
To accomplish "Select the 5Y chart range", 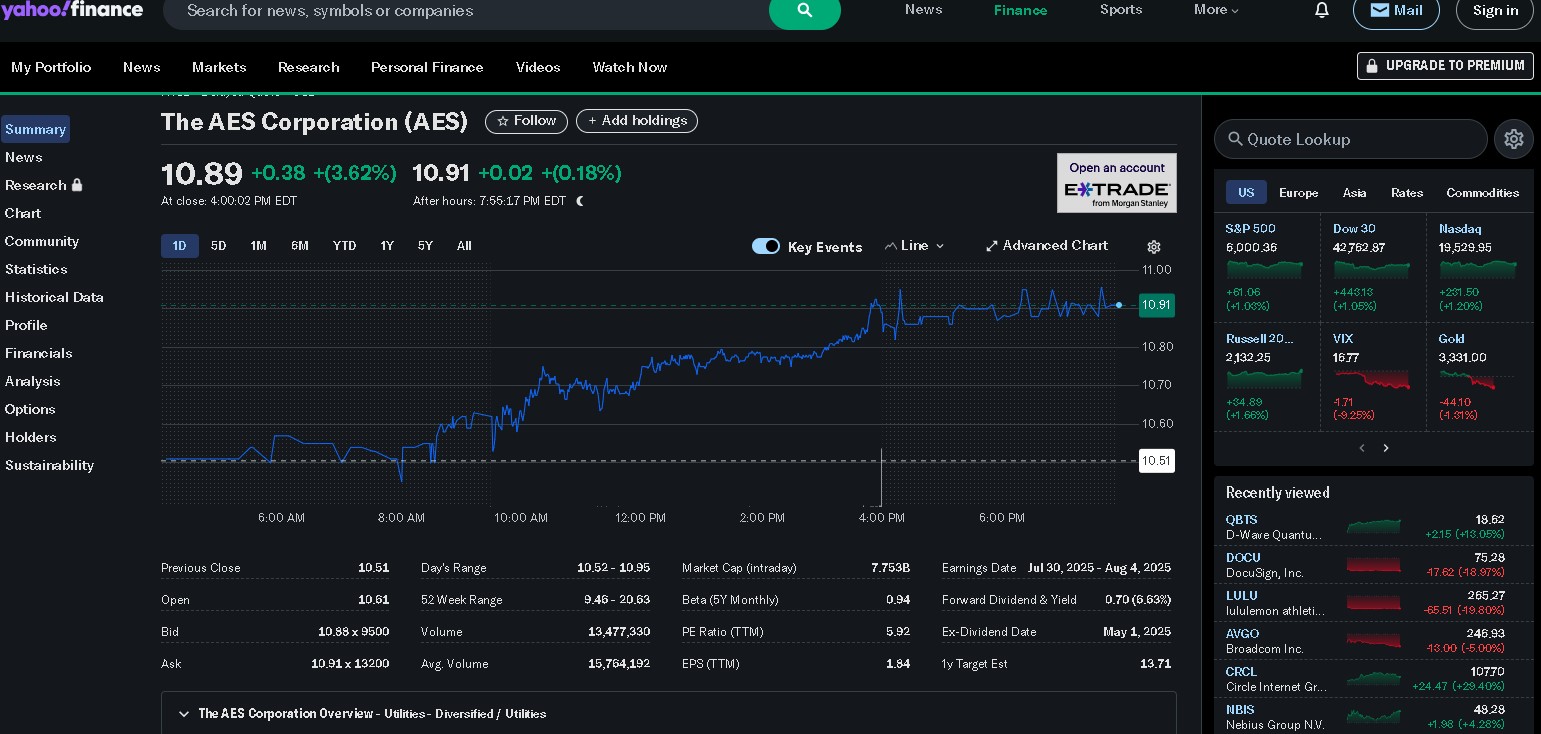I will point(425,246).
